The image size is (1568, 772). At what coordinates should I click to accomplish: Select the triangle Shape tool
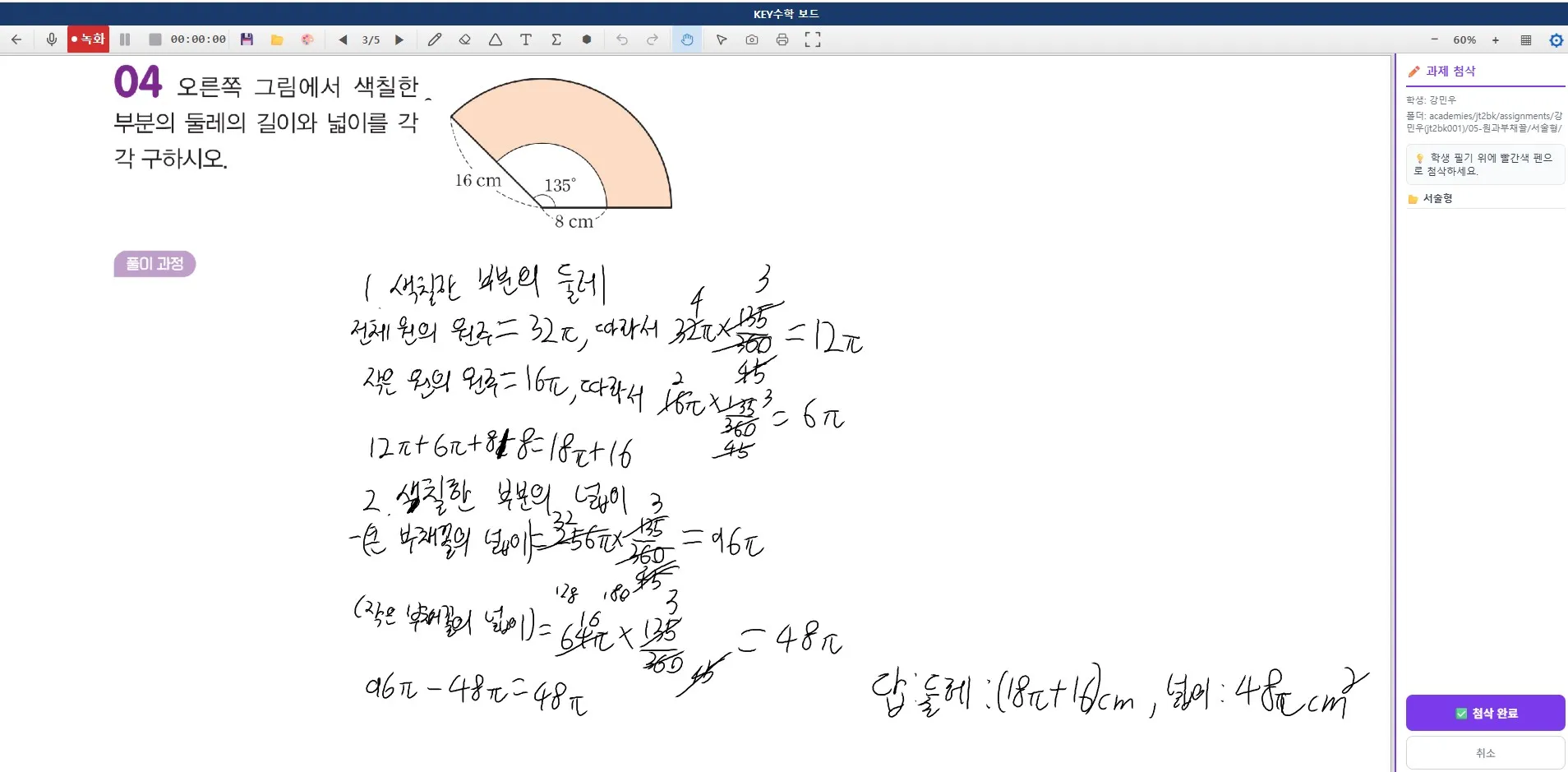point(496,39)
